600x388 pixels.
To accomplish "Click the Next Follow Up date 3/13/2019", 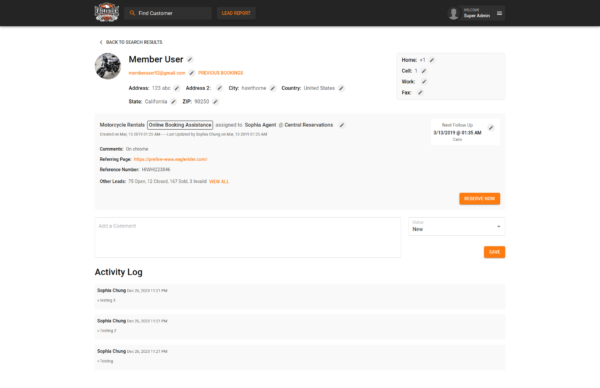I will click(457, 133).
